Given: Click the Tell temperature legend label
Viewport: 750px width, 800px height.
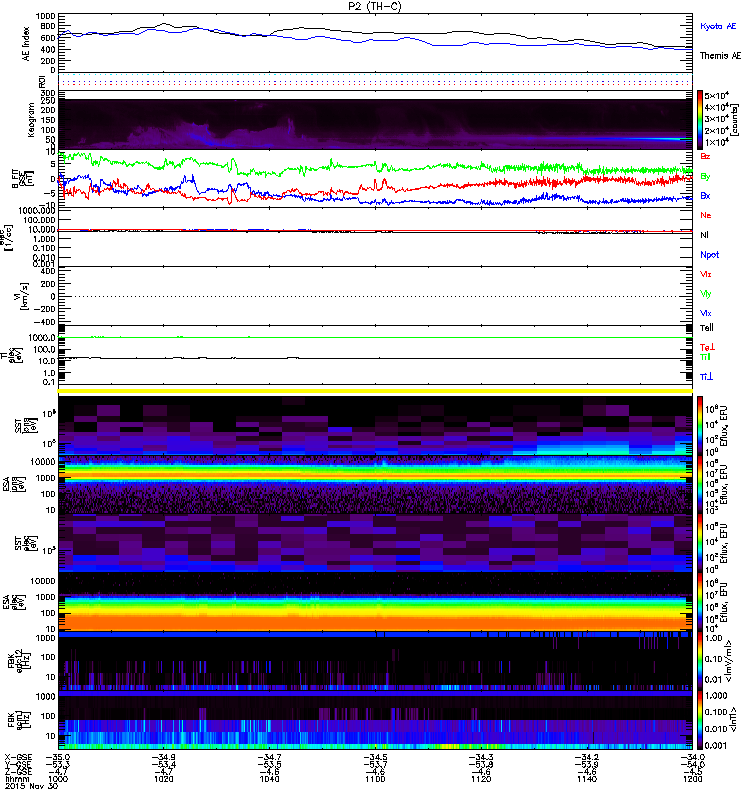Looking at the screenshot, I should click(706, 328).
